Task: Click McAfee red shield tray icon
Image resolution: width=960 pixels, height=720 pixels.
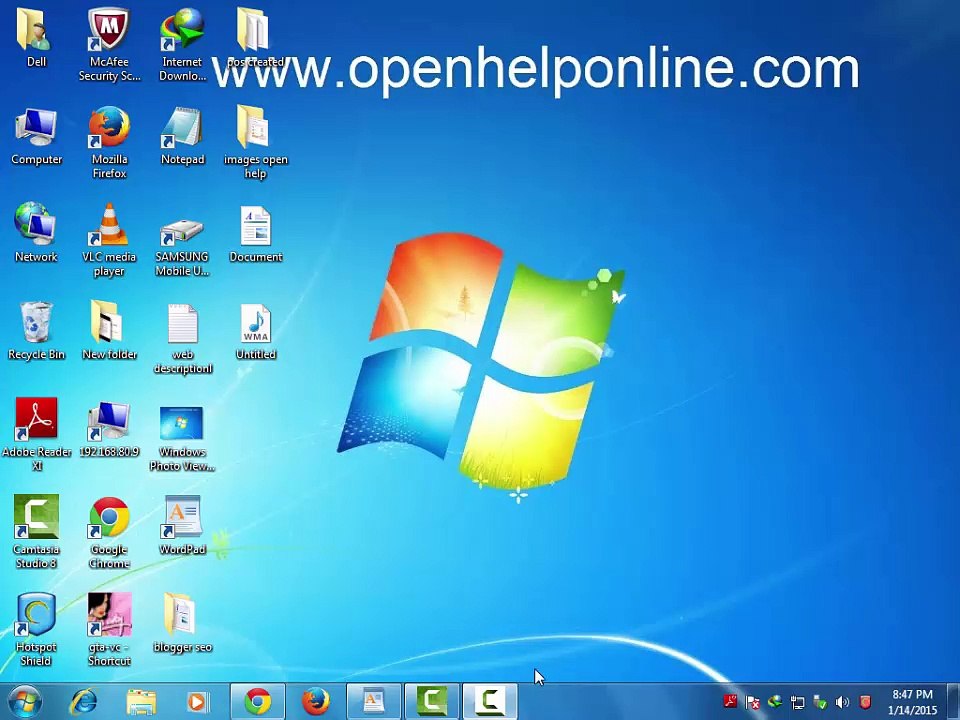Action: [x=865, y=702]
